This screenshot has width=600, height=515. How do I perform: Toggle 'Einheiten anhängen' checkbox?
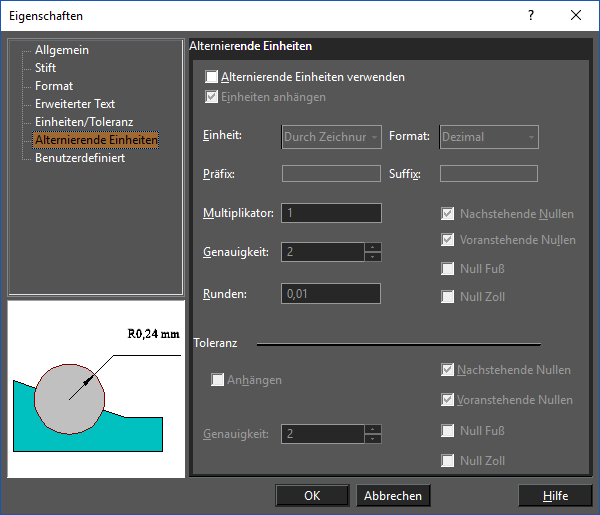[x=211, y=97]
